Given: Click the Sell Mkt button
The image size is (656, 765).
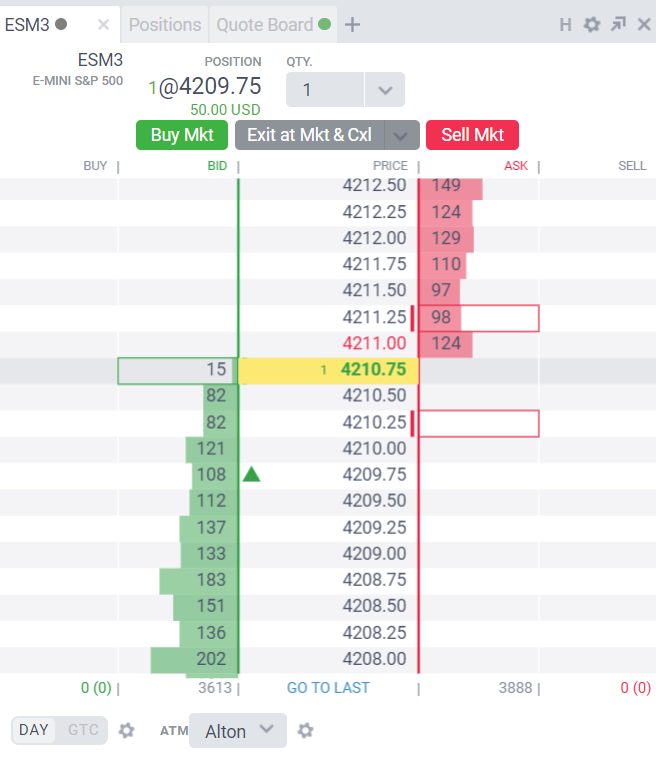Looking at the screenshot, I should point(472,135).
